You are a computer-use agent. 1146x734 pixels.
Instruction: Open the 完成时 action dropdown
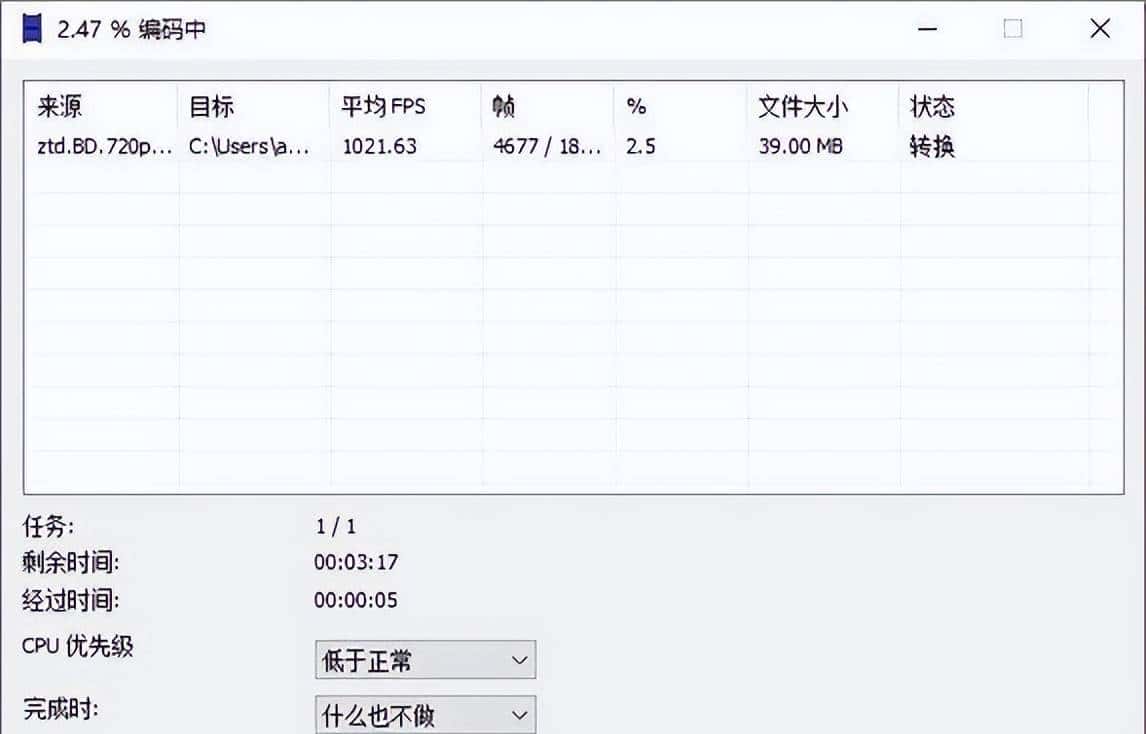tap(425, 714)
